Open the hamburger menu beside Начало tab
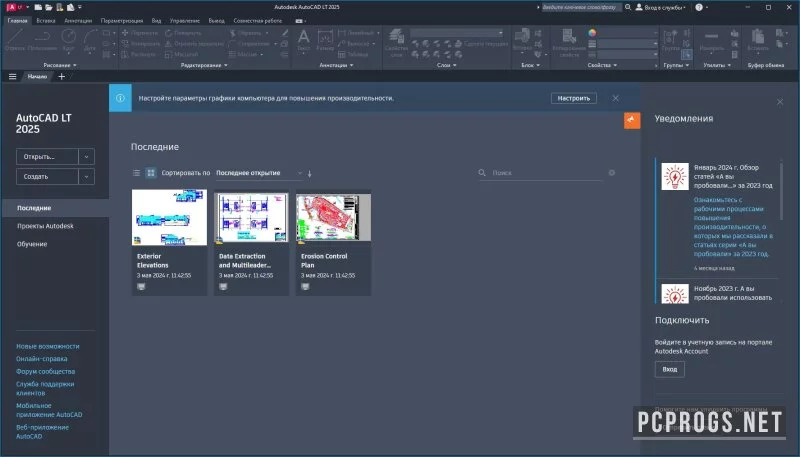 coord(13,77)
